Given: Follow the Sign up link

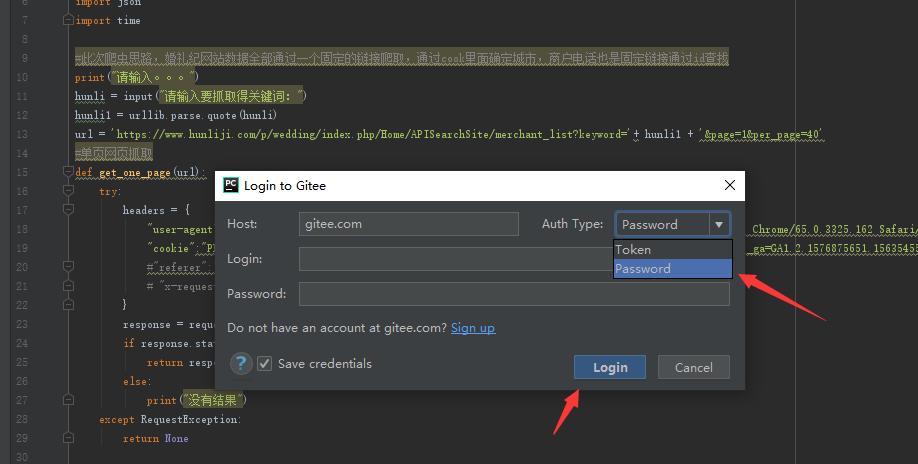Looking at the screenshot, I should tap(473, 328).
